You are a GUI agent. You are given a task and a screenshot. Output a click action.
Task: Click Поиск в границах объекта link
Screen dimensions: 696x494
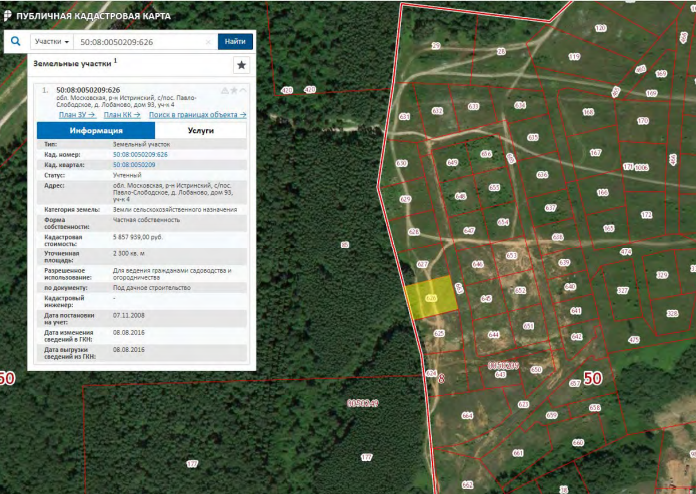click(197, 115)
